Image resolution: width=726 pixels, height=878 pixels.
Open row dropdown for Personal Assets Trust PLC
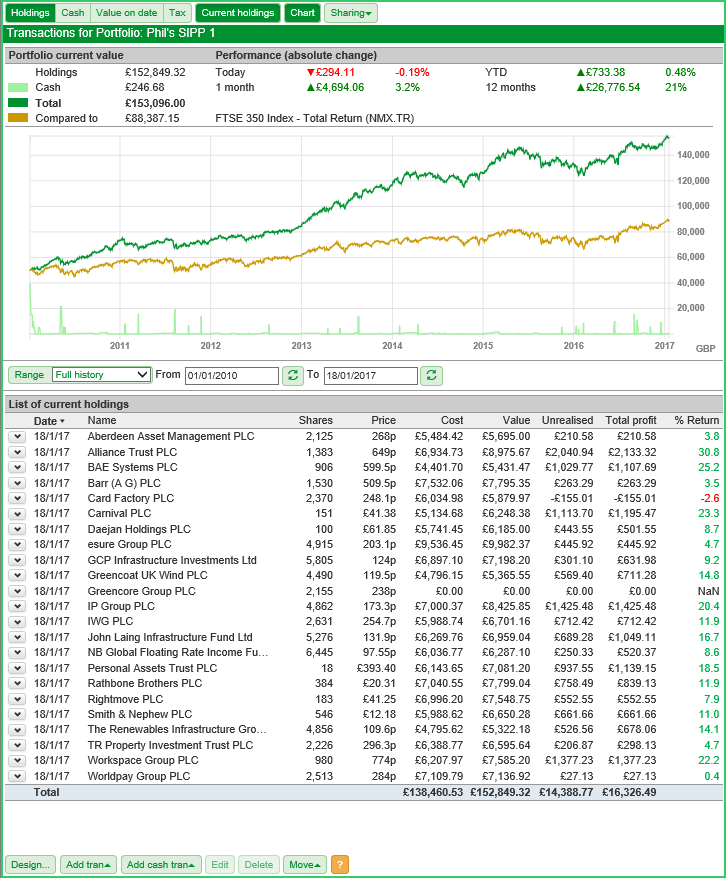point(17,668)
